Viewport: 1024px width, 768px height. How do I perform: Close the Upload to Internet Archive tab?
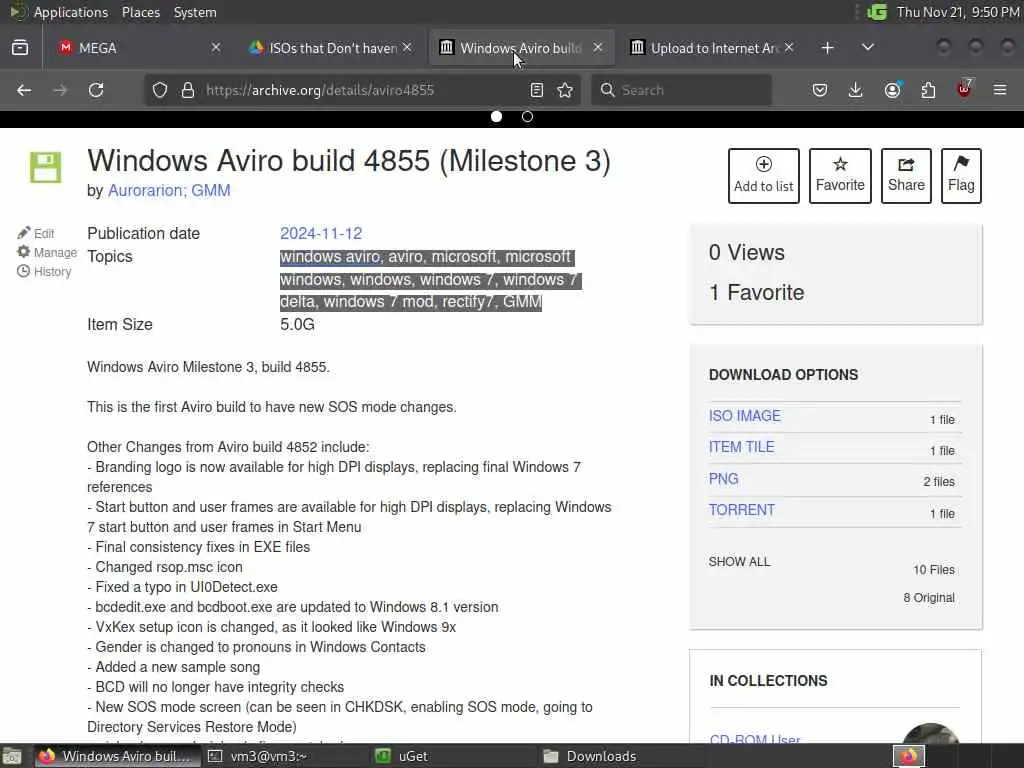(x=789, y=48)
